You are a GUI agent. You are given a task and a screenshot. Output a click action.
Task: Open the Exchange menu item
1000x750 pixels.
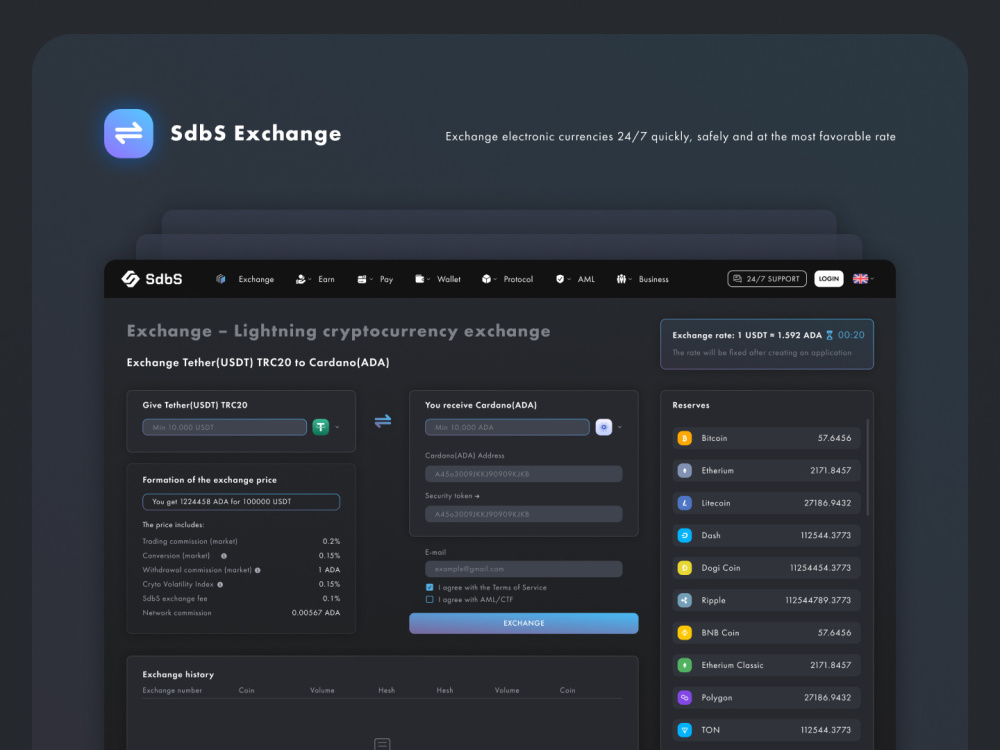(x=256, y=279)
